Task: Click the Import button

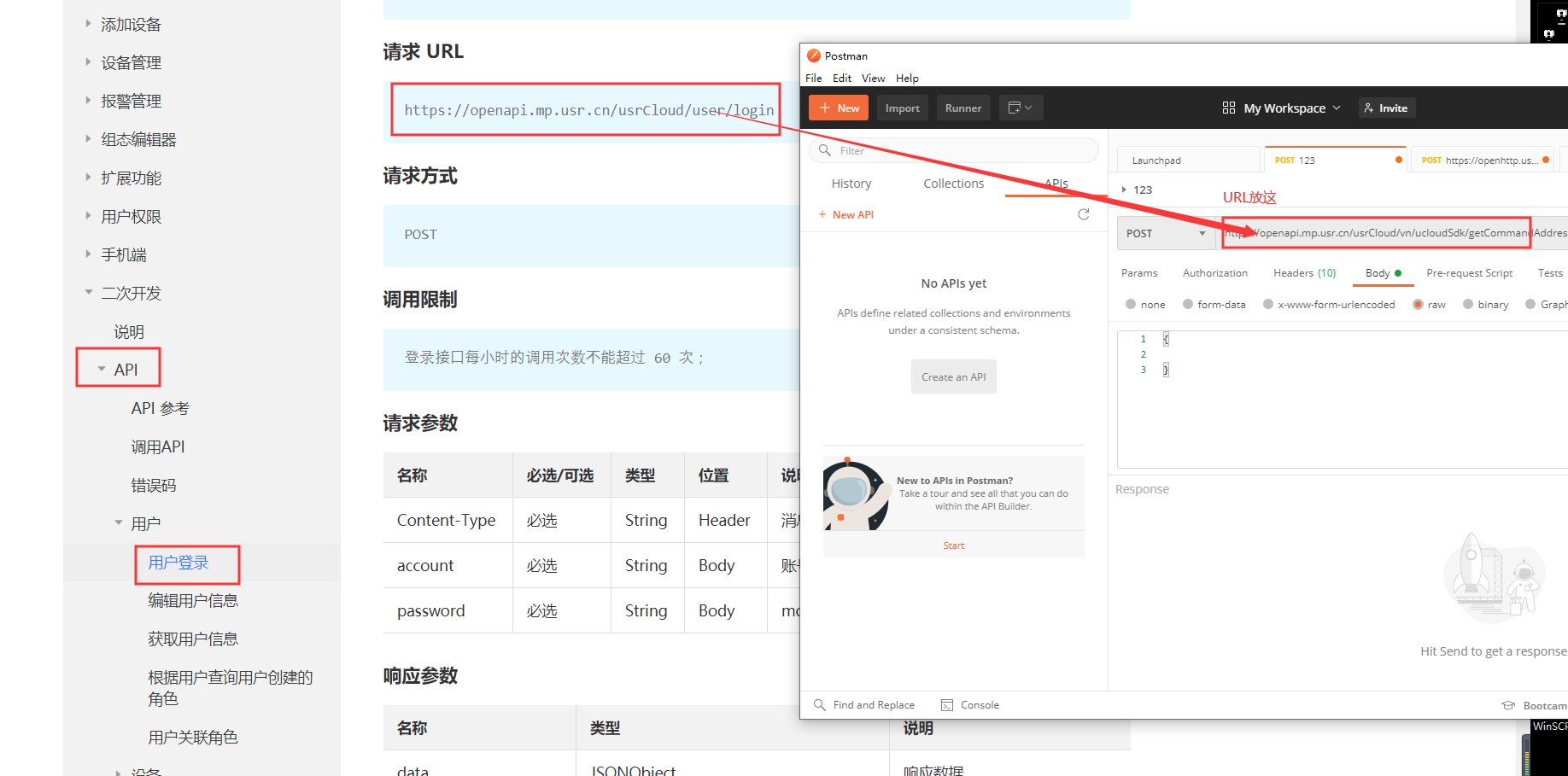Action: click(x=902, y=108)
